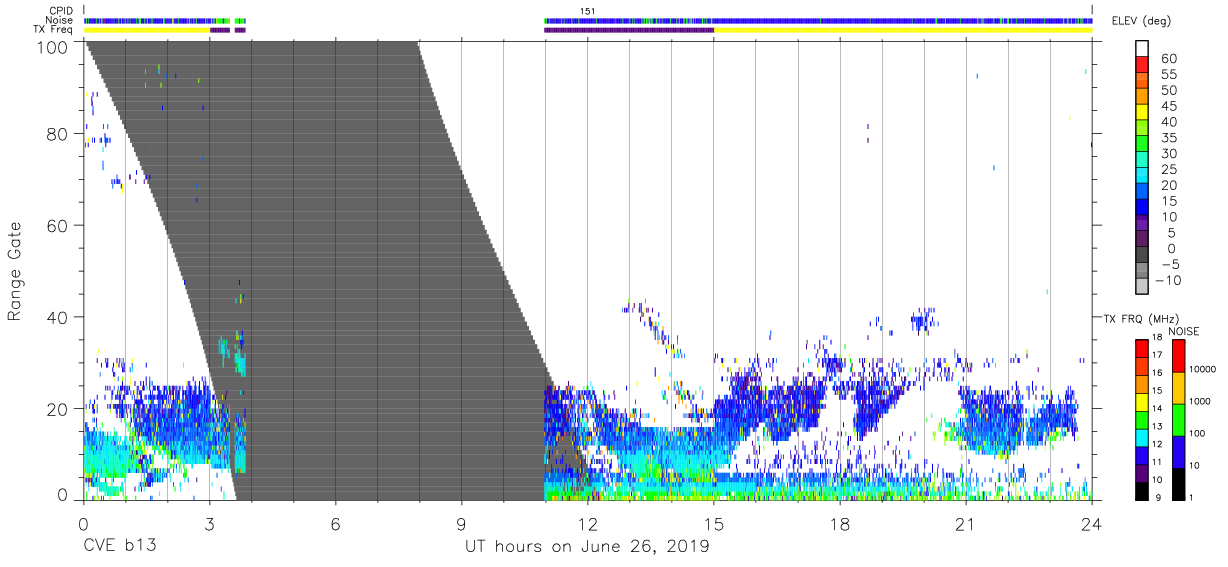The image size is (1228, 567).
Task: Click the '3' hour tick on time axis
Action: pyautogui.click(x=209, y=523)
